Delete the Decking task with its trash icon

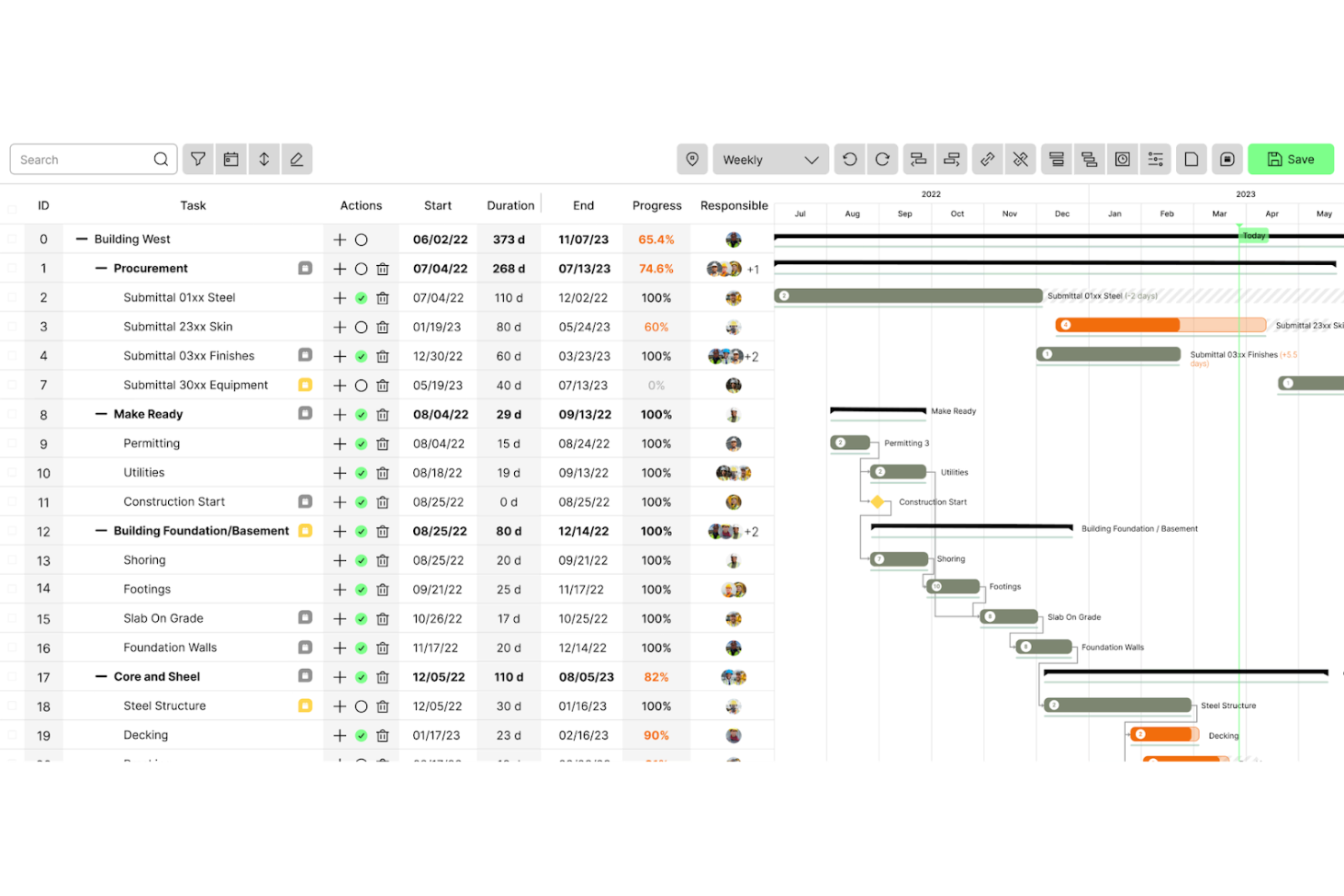click(382, 735)
